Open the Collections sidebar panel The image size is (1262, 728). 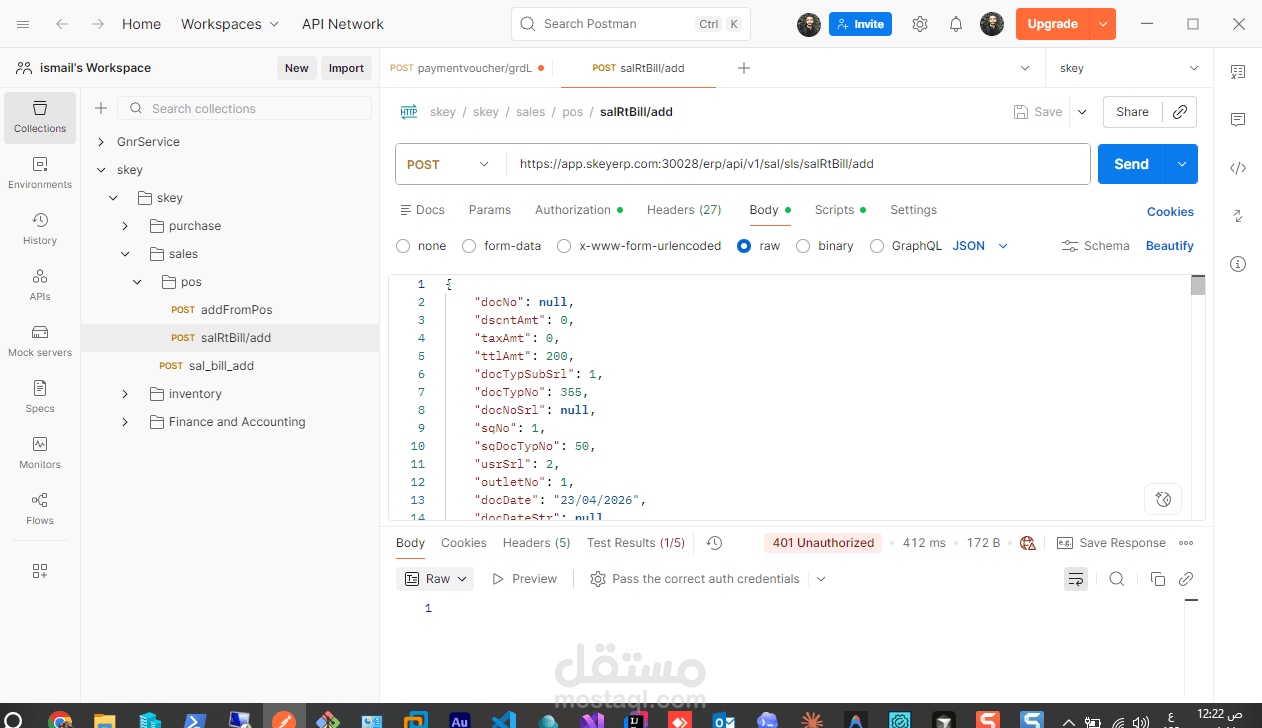40,117
